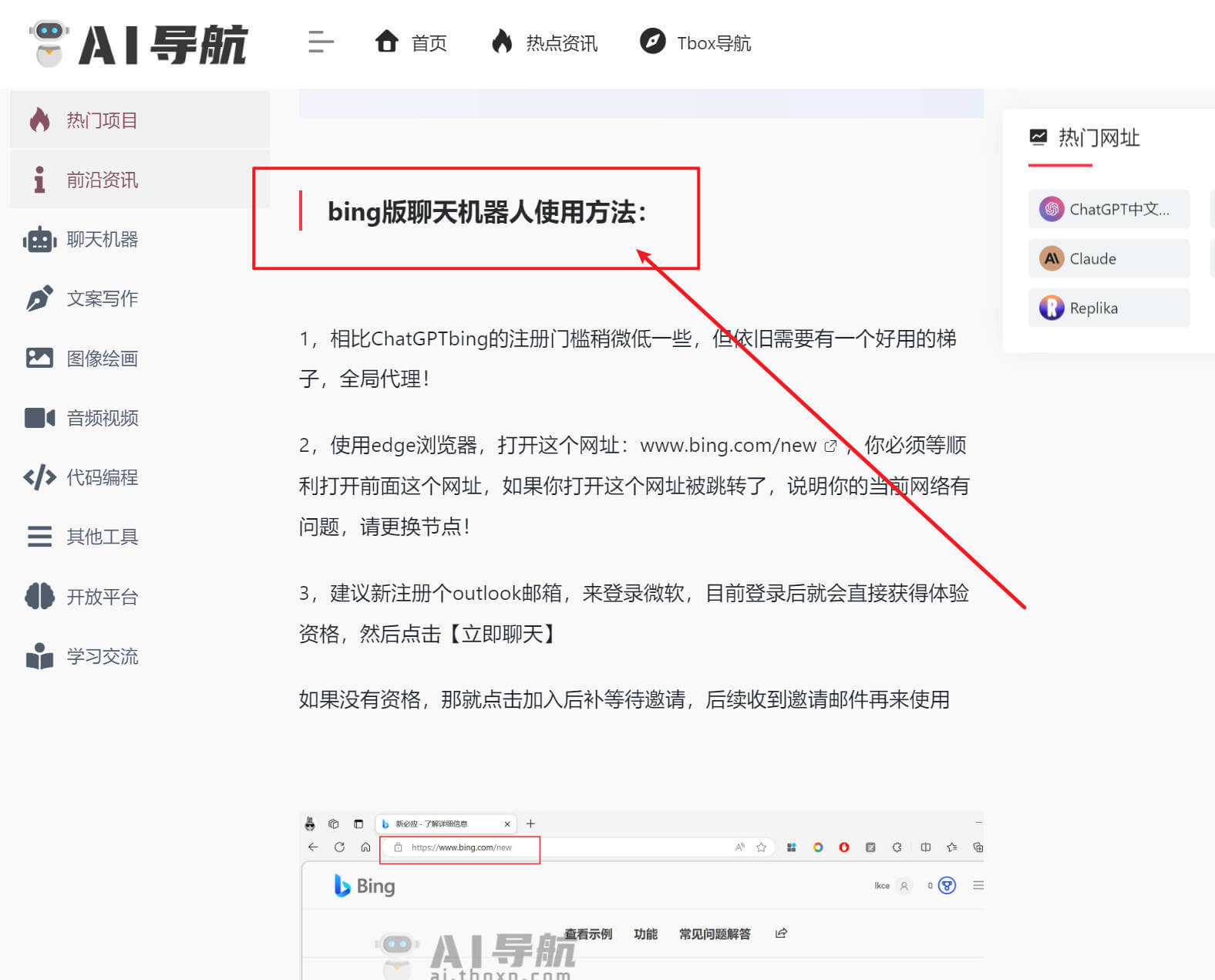Toggle the sidebar with the hamburger menu icon
This screenshot has width=1215, height=980.
click(x=321, y=42)
